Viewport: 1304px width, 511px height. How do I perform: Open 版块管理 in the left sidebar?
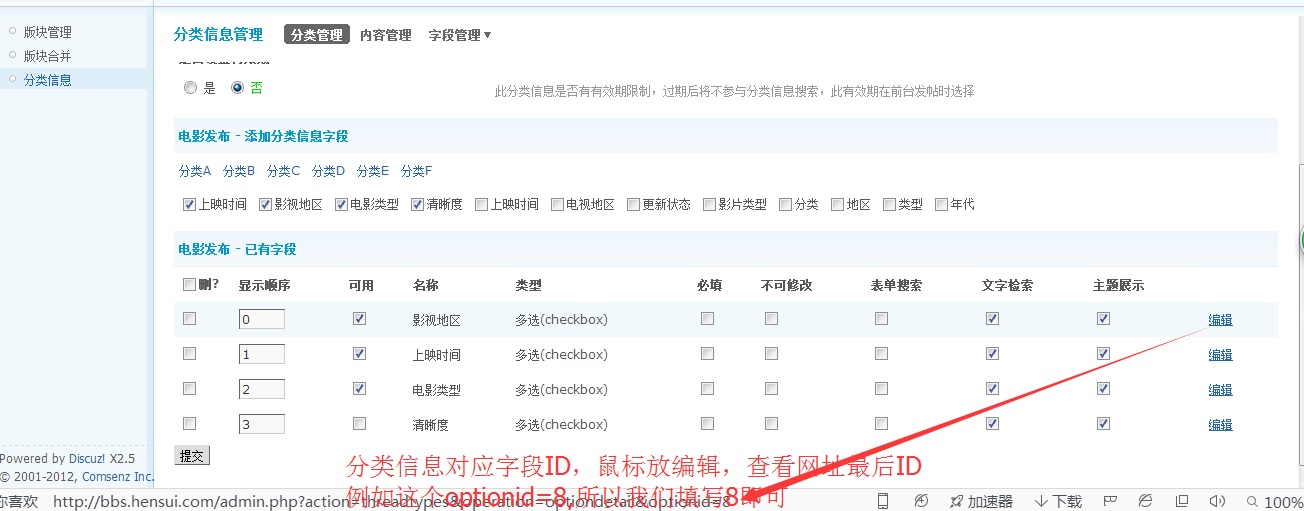pos(48,32)
